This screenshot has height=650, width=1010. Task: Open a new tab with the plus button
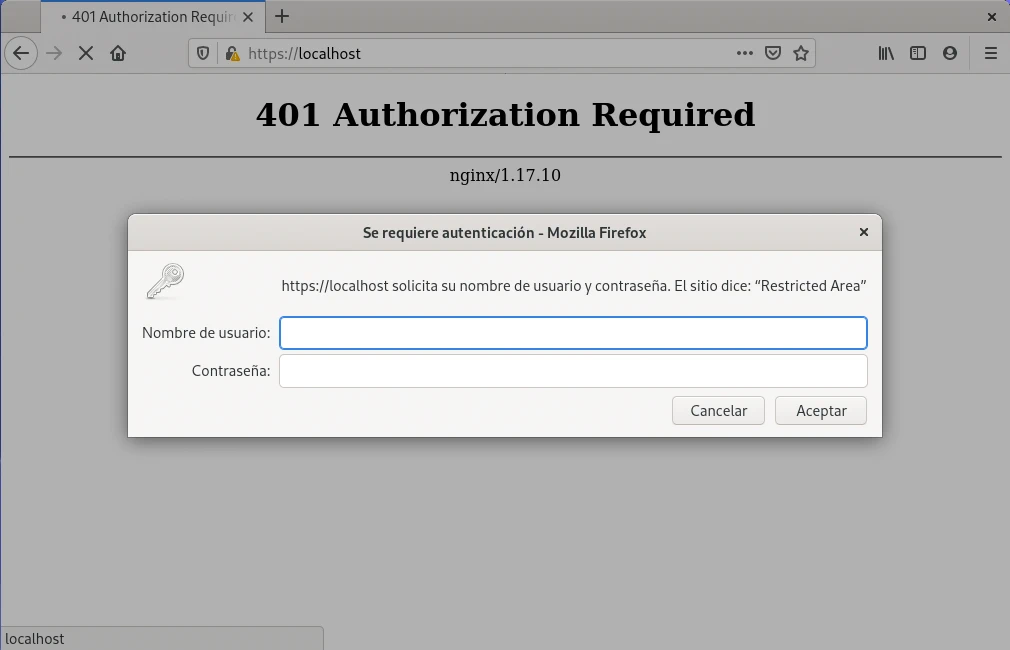point(282,16)
